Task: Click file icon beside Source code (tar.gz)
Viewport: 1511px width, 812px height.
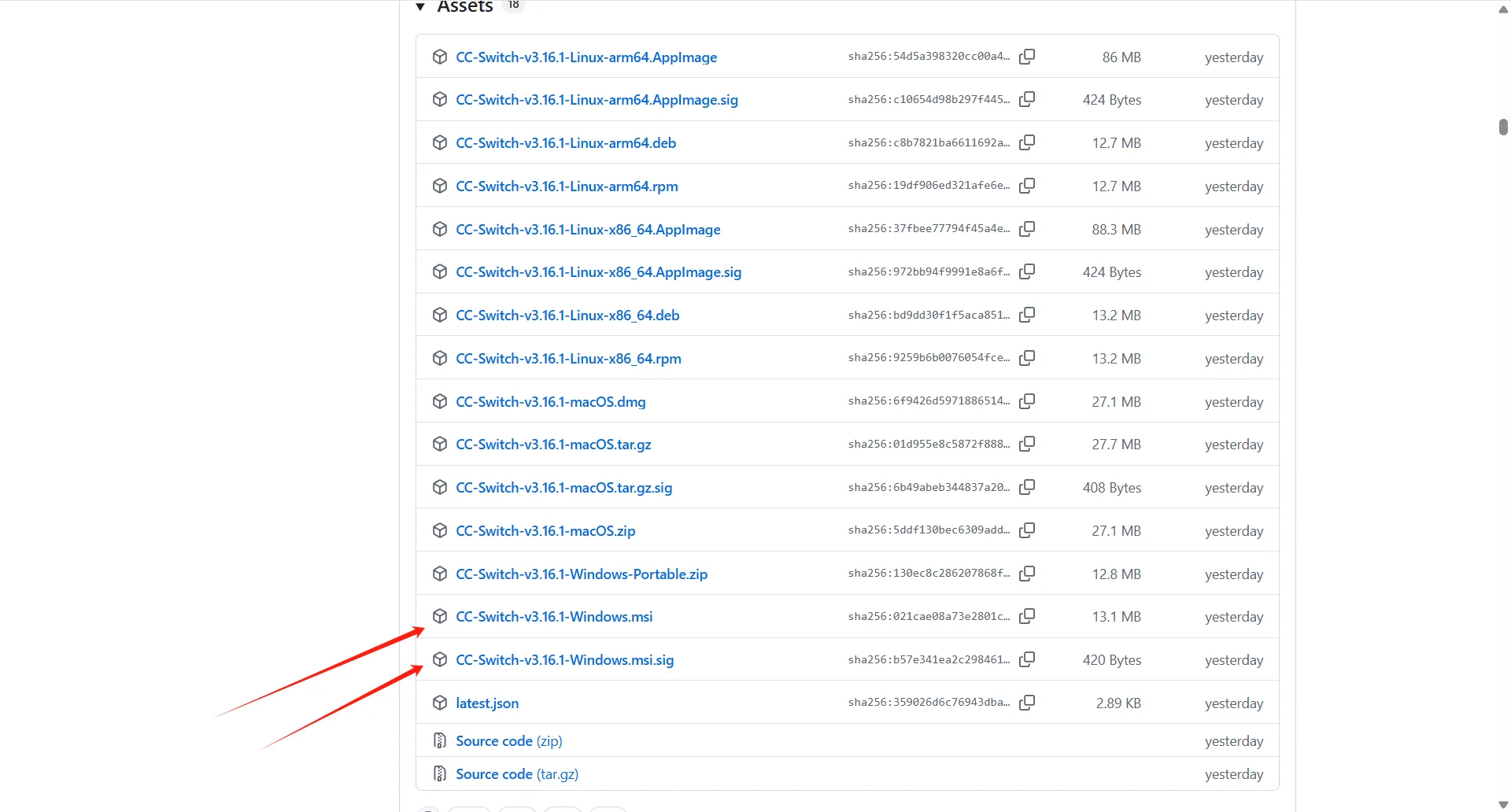Action: coord(440,773)
